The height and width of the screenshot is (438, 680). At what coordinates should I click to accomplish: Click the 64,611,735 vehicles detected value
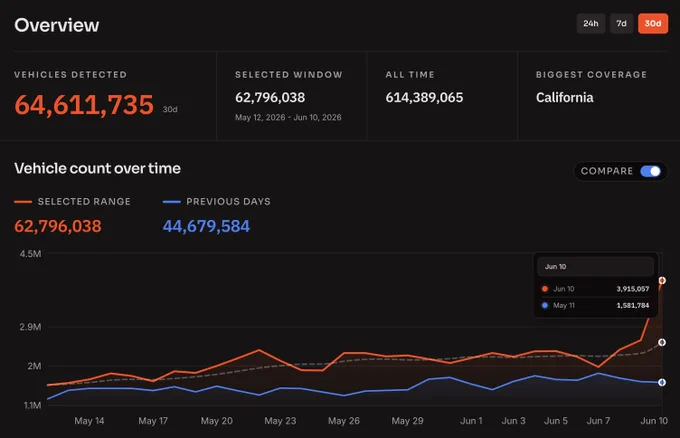coord(84,105)
